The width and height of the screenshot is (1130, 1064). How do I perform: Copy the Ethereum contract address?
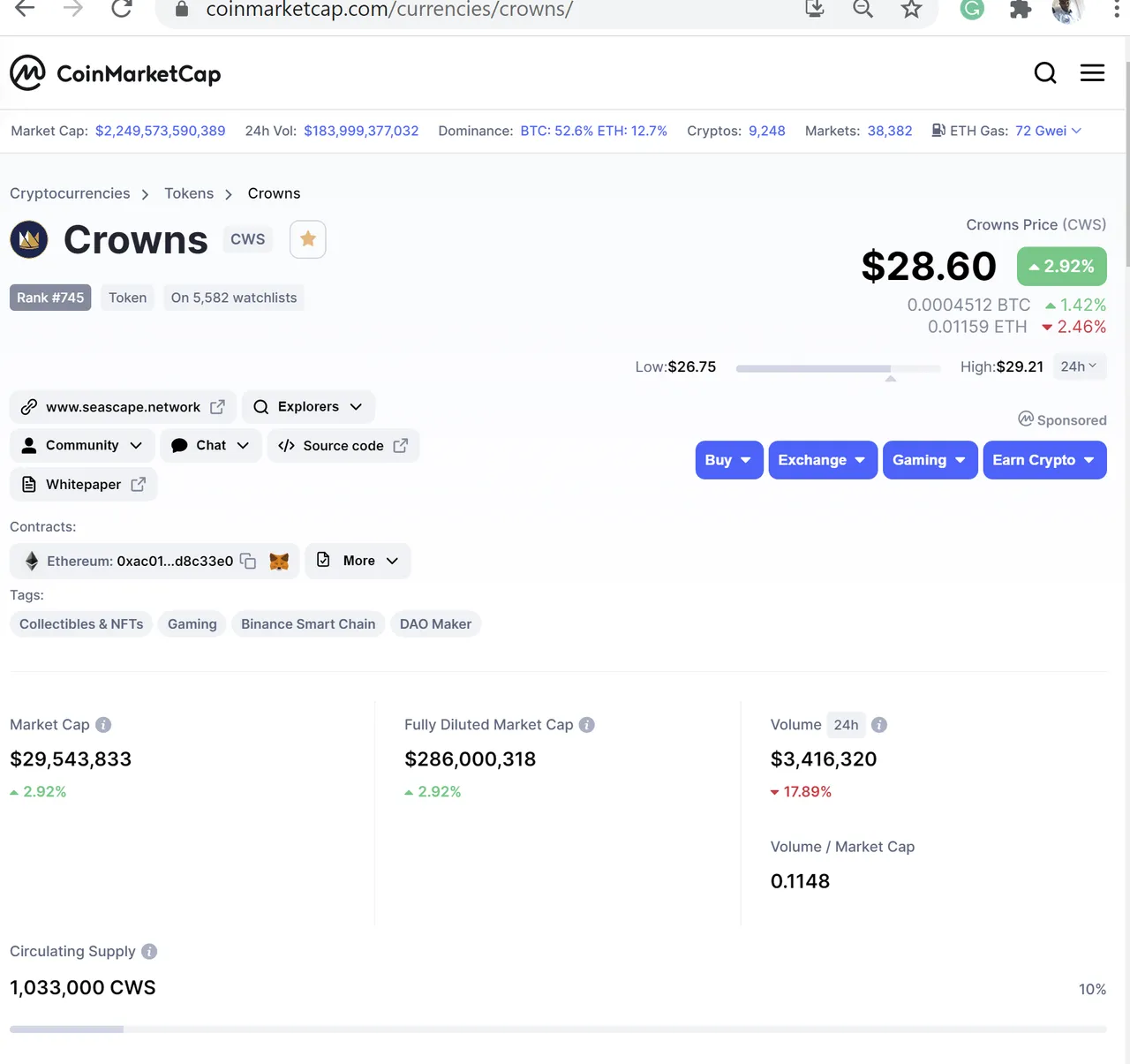point(248,561)
